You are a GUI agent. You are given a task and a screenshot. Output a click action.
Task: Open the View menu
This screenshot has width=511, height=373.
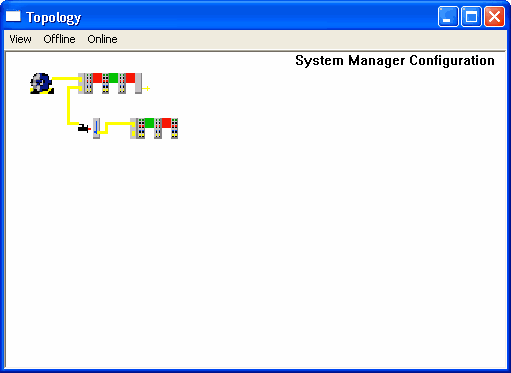click(20, 39)
